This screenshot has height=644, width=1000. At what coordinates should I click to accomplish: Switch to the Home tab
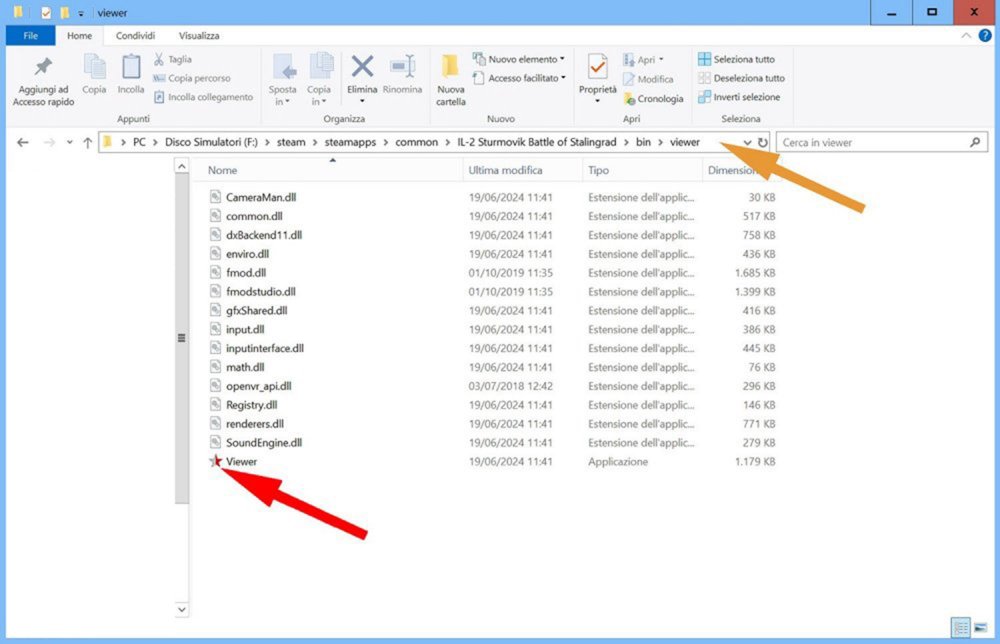79,36
